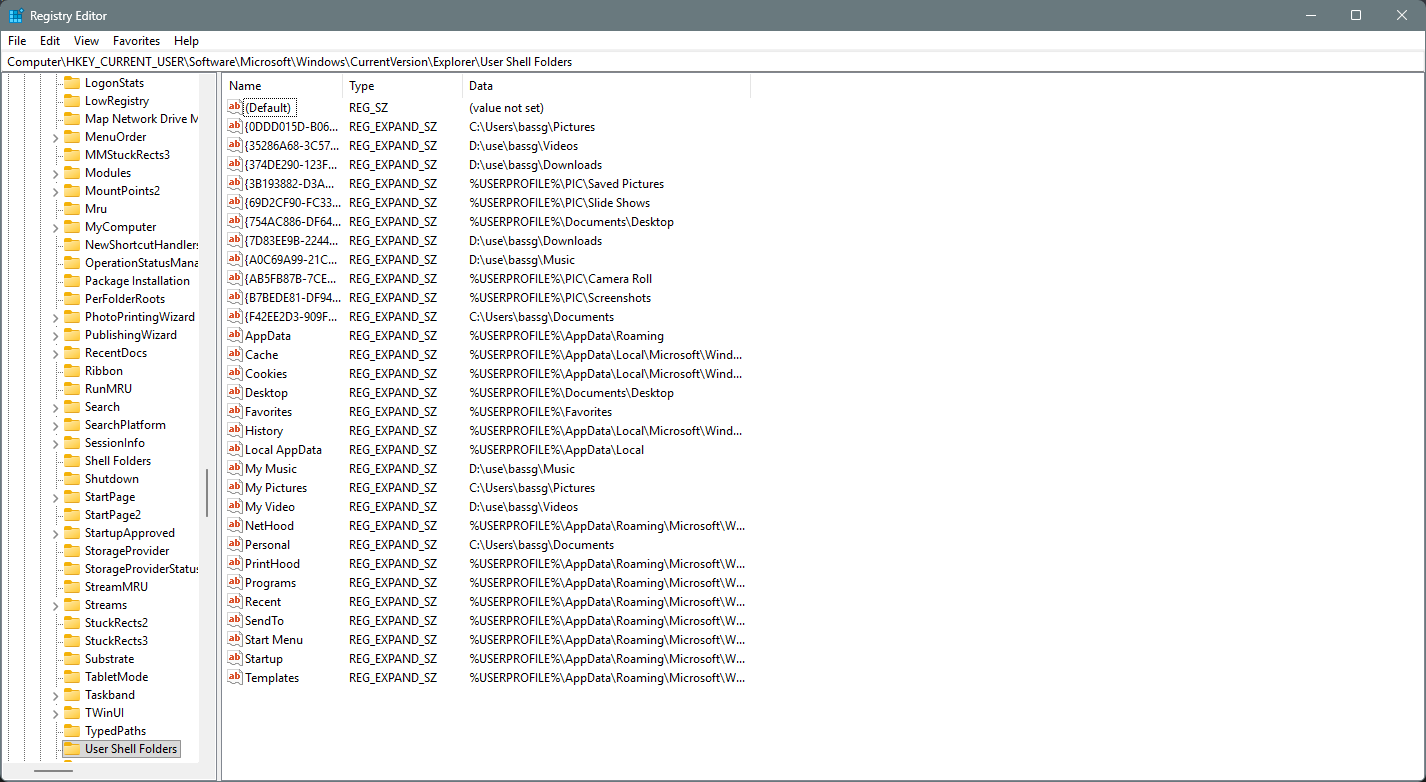Image resolution: width=1426 pixels, height=782 pixels.
Task: Select the RunMRU folder icon
Action: pos(72,389)
